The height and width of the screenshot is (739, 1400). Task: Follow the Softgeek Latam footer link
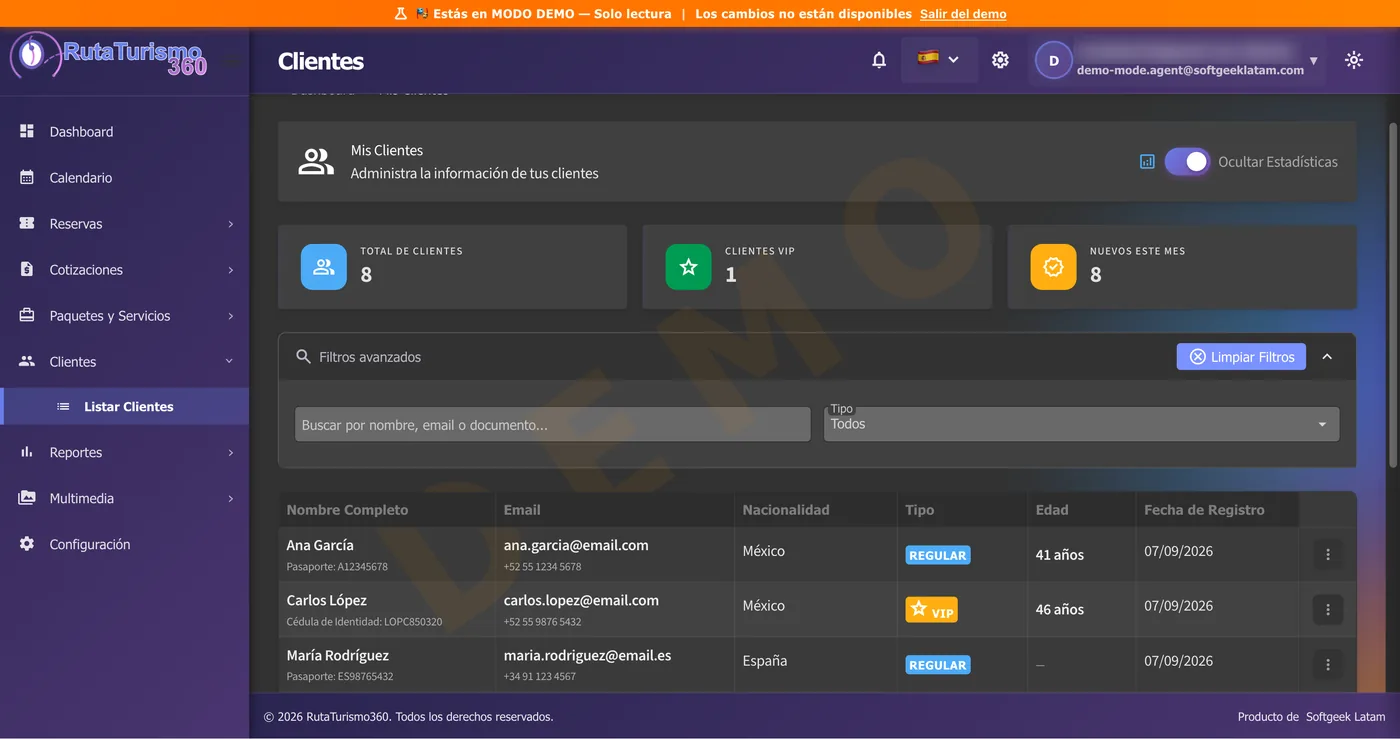[x=1345, y=717]
